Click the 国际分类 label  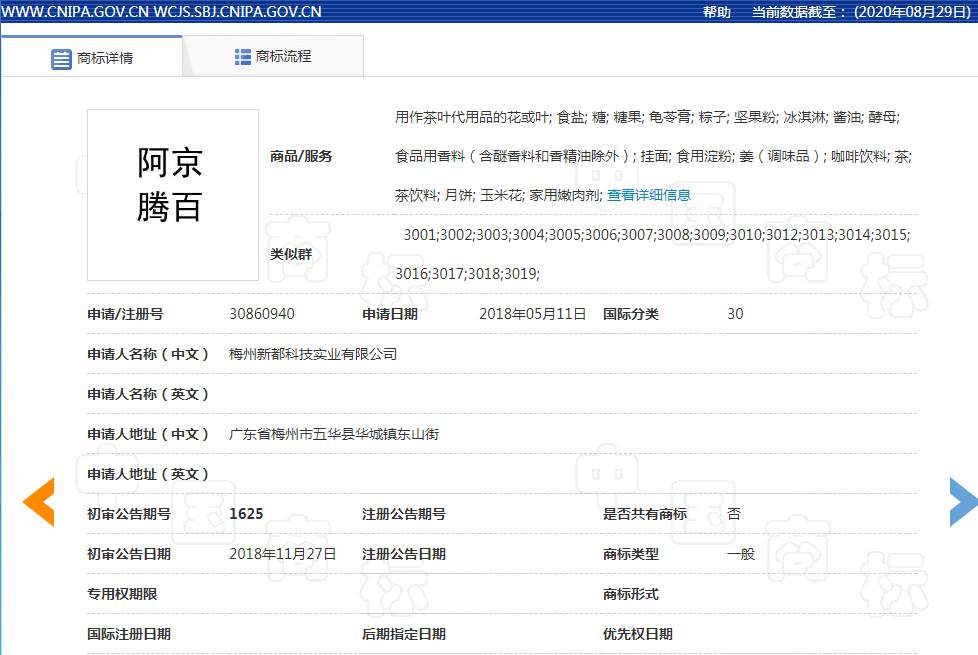(x=631, y=314)
